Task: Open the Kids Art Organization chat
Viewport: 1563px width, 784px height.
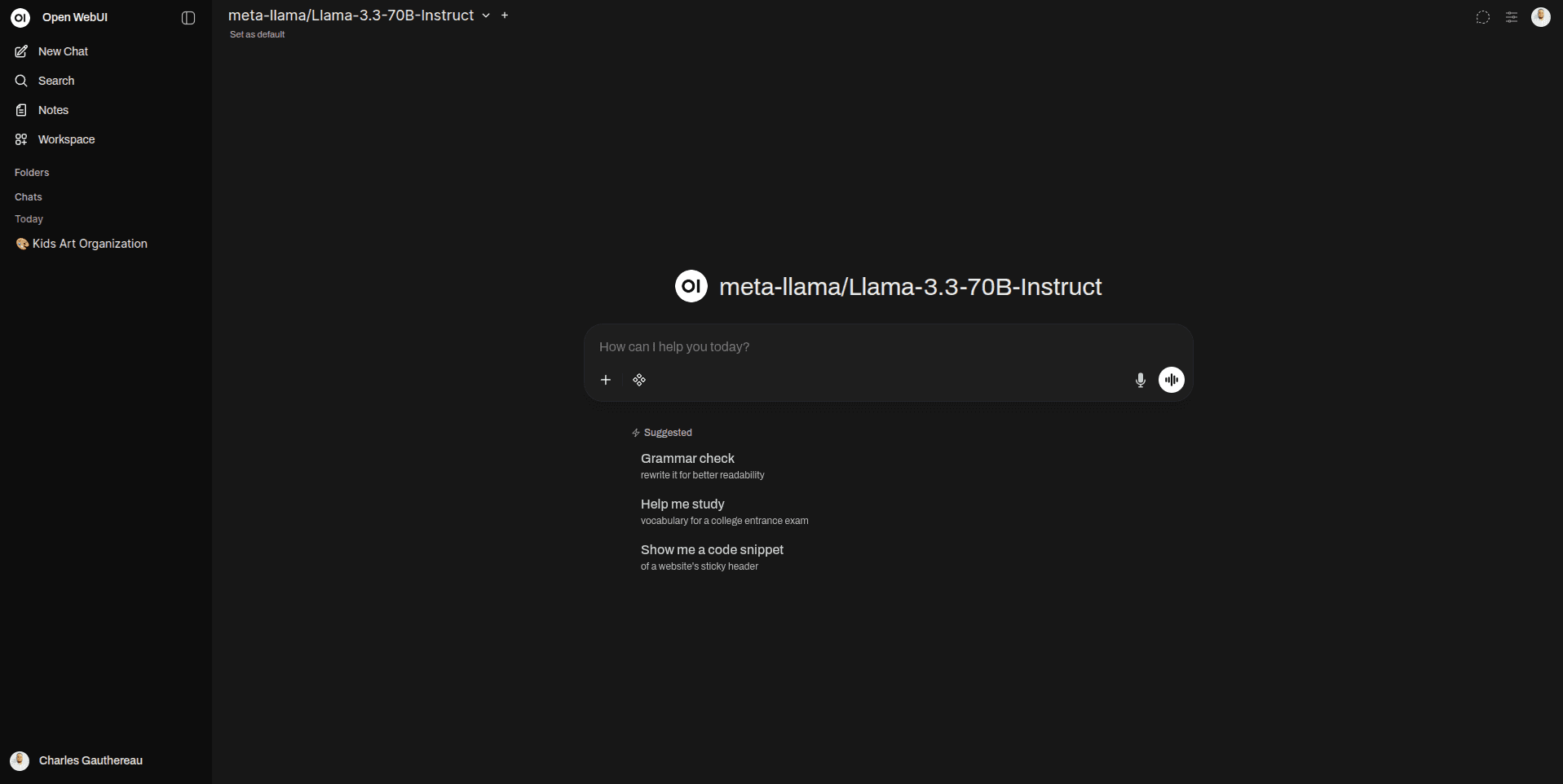Action: click(x=90, y=244)
